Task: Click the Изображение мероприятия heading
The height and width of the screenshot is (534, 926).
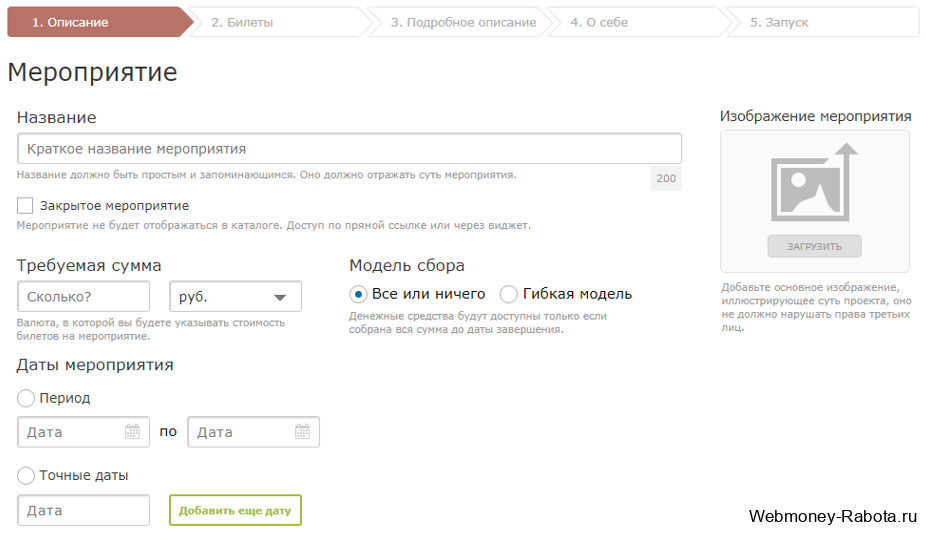Action: coord(816,116)
